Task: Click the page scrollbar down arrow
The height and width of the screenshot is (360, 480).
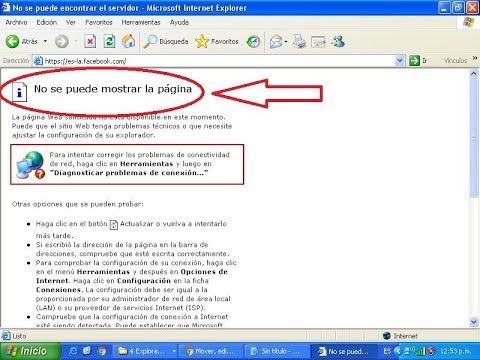Action: [474, 322]
